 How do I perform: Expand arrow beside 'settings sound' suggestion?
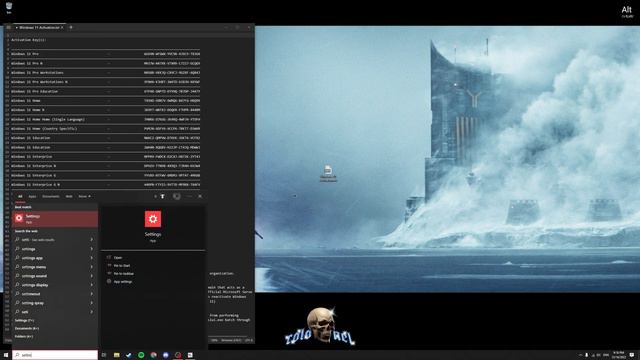[92, 276]
